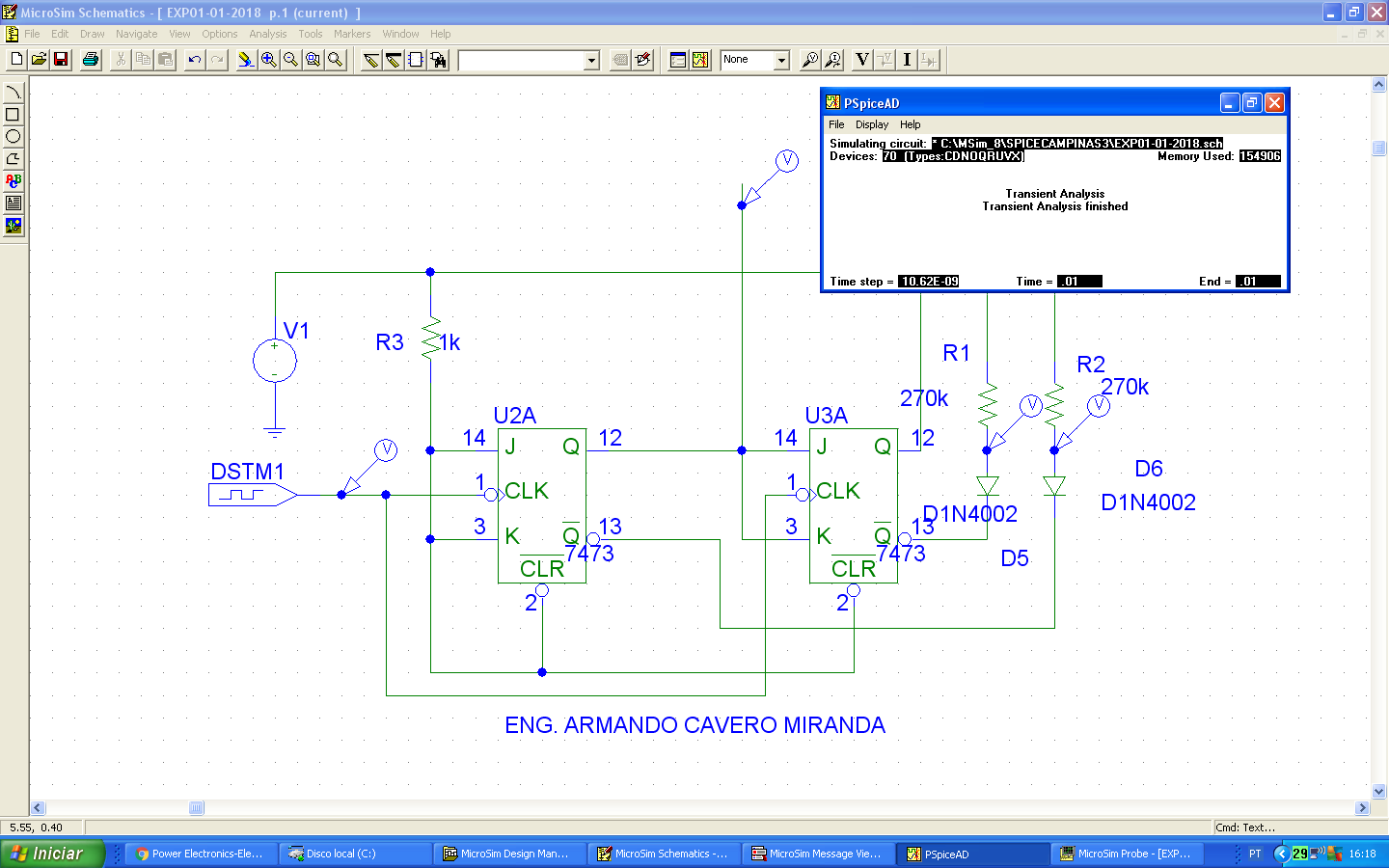The image size is (1389, 868).
Task: Select the Draw Bus tool
Action: (393, 59)
